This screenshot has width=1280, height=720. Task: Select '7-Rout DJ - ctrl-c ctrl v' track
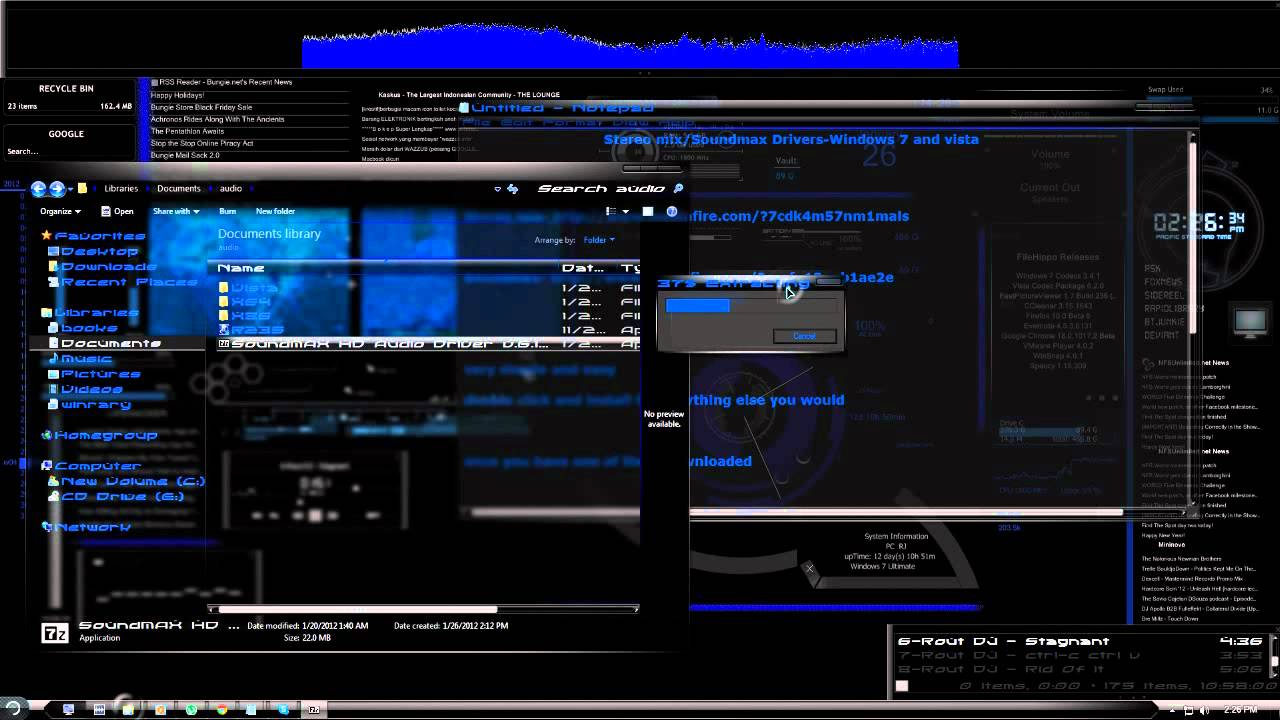1081,656
